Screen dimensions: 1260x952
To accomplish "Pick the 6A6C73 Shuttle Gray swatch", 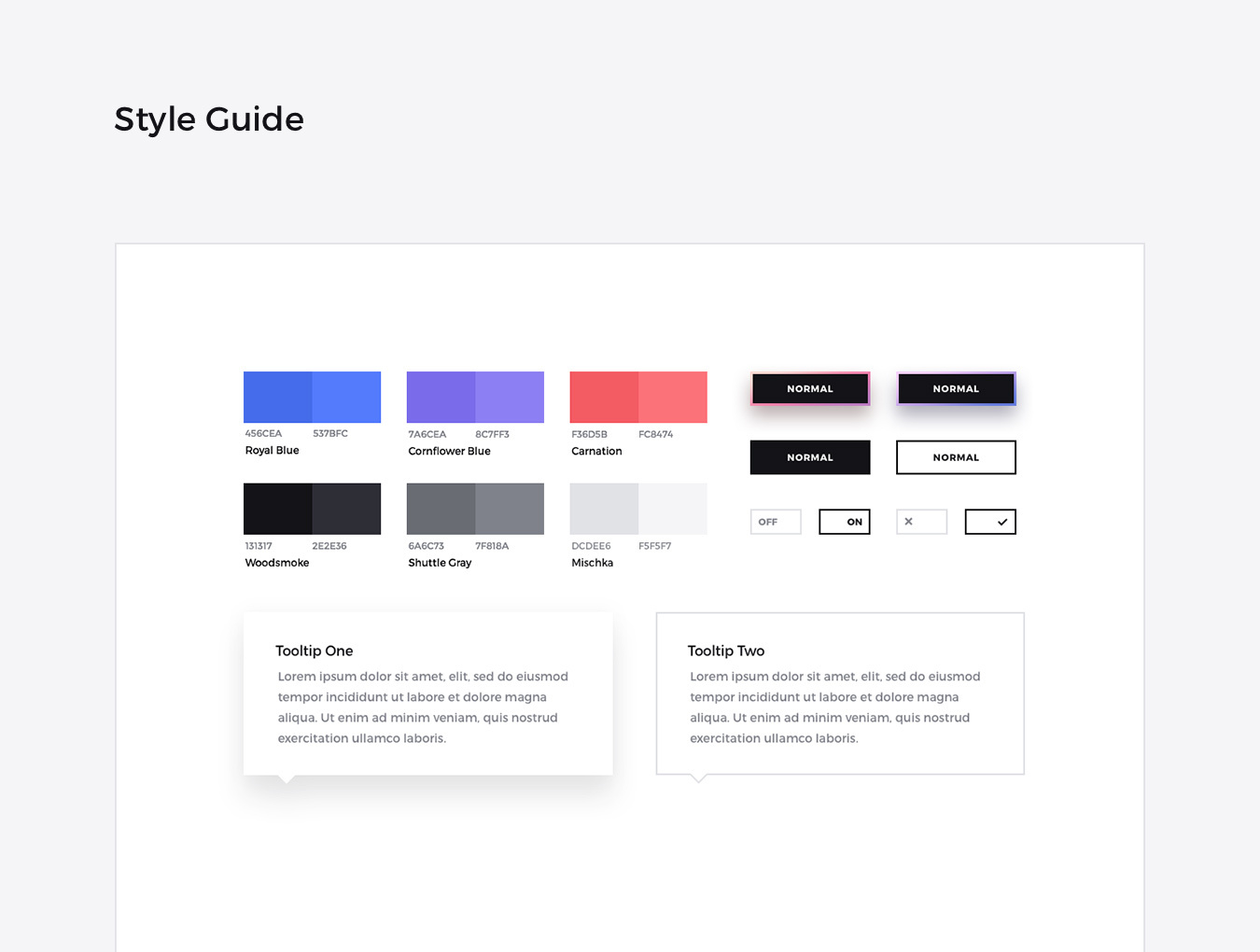I will click(441, 509).
